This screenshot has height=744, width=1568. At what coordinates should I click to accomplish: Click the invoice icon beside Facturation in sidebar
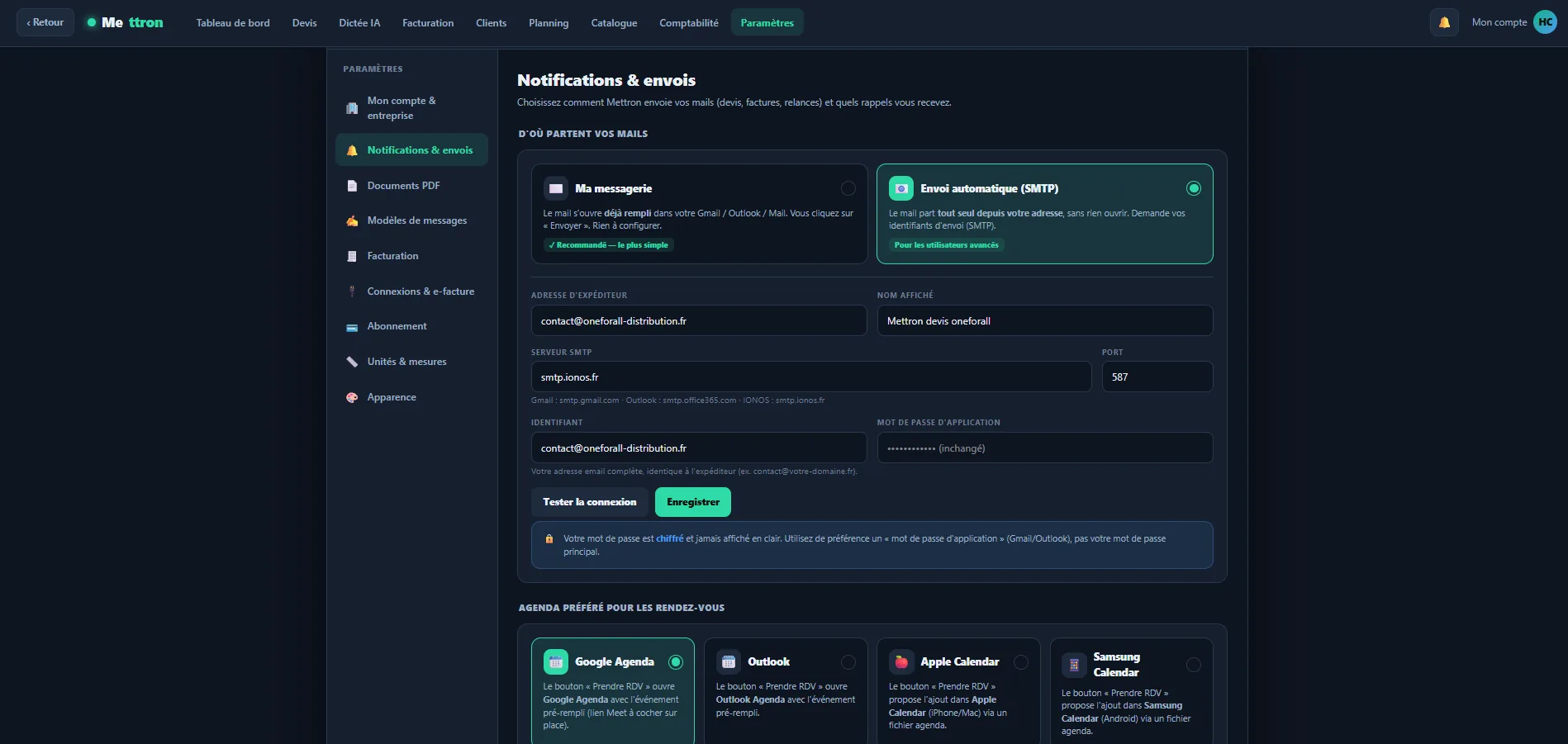tap(352, 256)
